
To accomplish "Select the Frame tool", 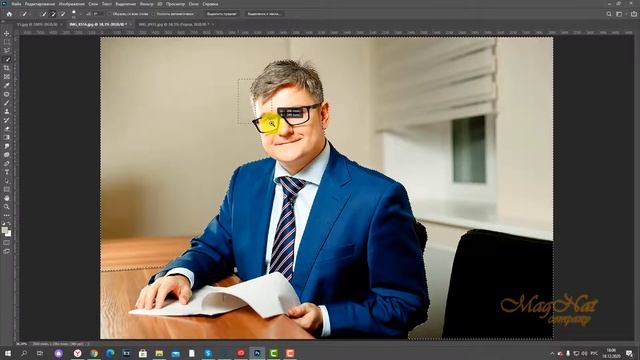I will pyautogui.click(x=7, y=77).
